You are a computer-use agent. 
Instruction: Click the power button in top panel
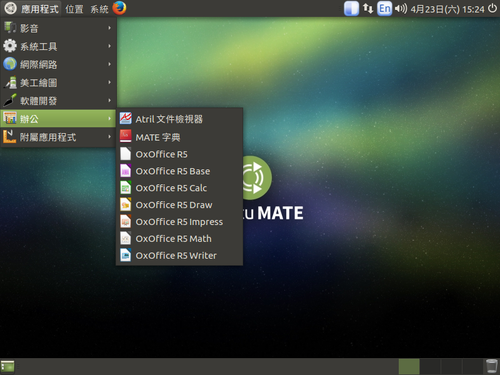tap(492, 8)
